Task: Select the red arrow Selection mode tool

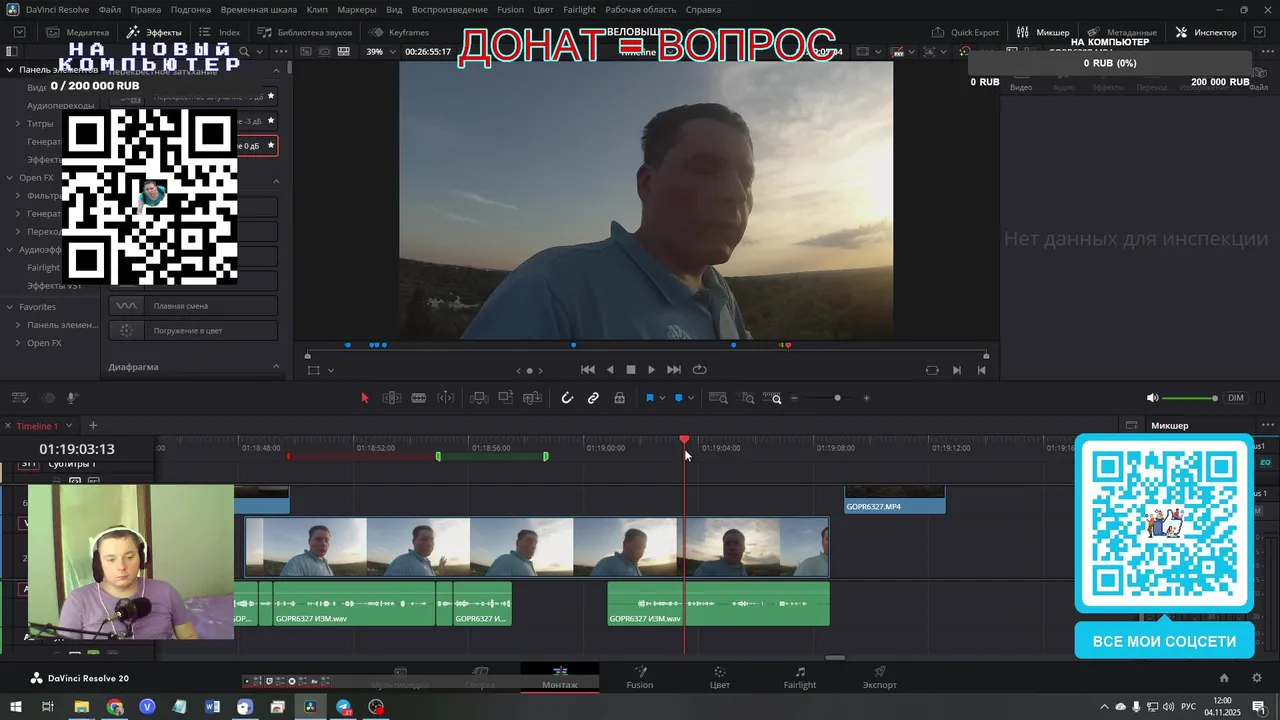Action: click(364, 398)
